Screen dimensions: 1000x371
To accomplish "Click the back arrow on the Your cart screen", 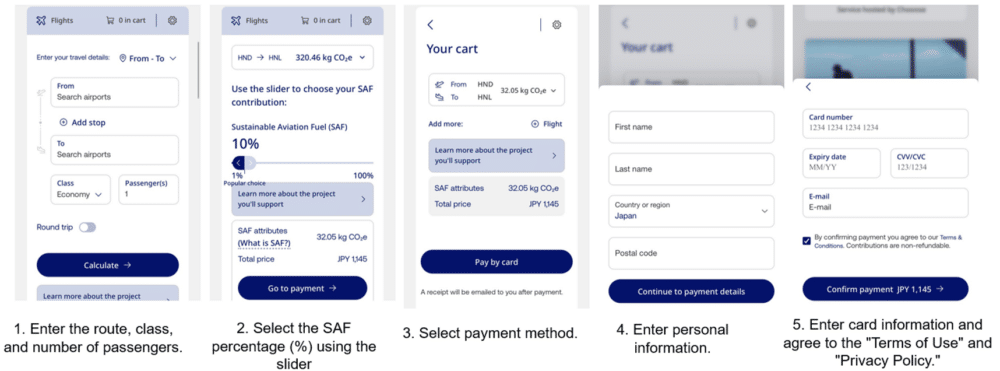I will (430, 25).
